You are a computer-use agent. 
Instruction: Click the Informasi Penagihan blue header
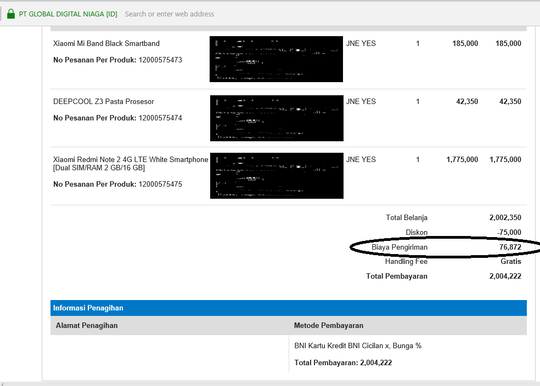pyautogui.click(x=288, y=308)
